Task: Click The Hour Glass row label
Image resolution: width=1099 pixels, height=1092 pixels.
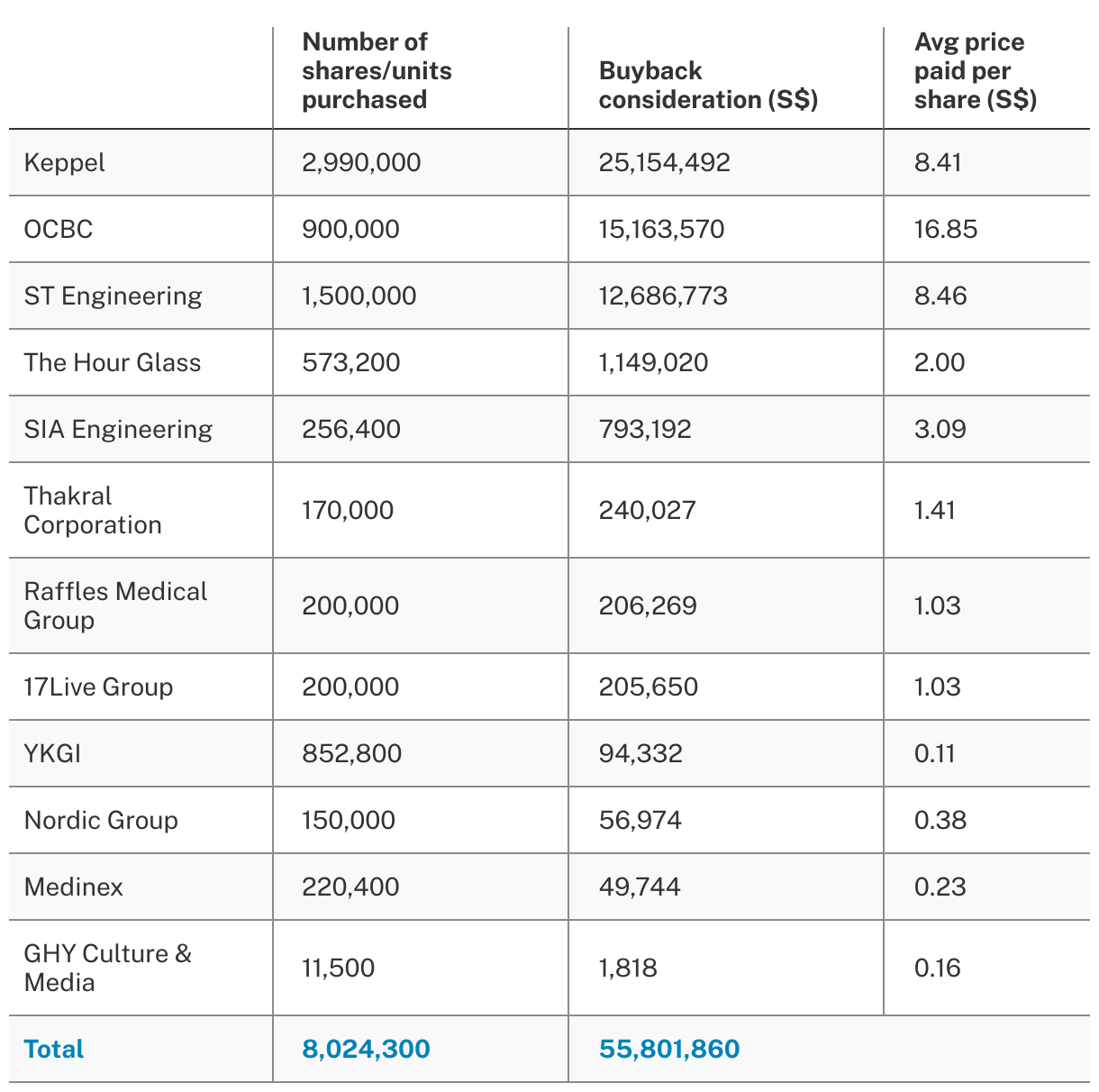Action: coord(113,363)
